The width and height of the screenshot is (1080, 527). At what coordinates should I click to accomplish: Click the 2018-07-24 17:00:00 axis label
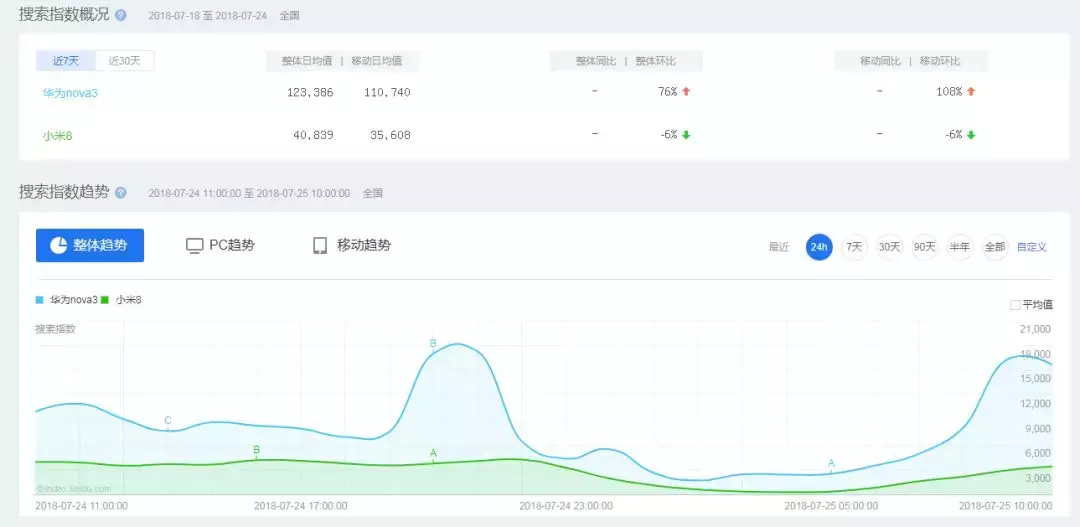300,506
